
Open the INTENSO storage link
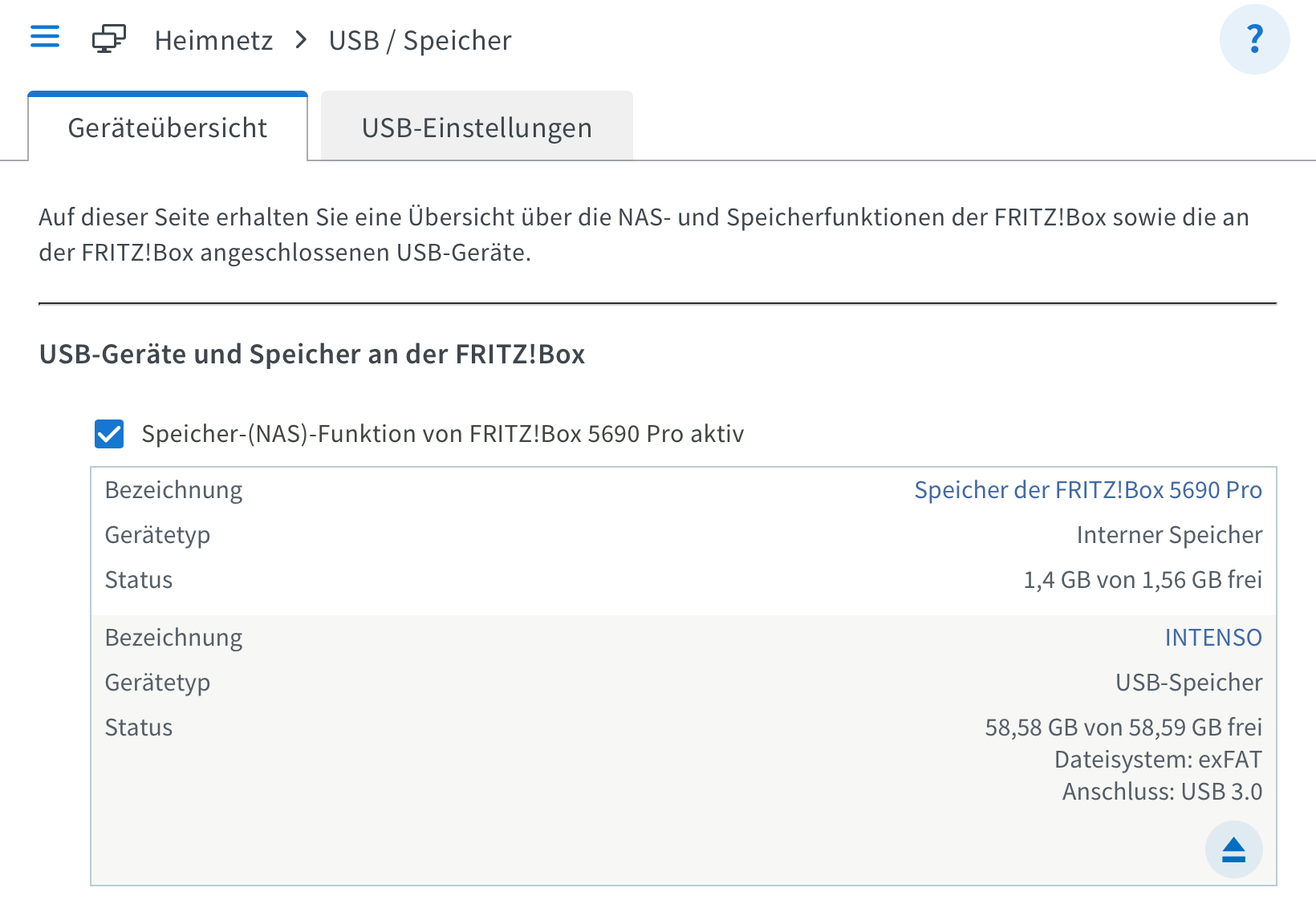(1213, 638)
